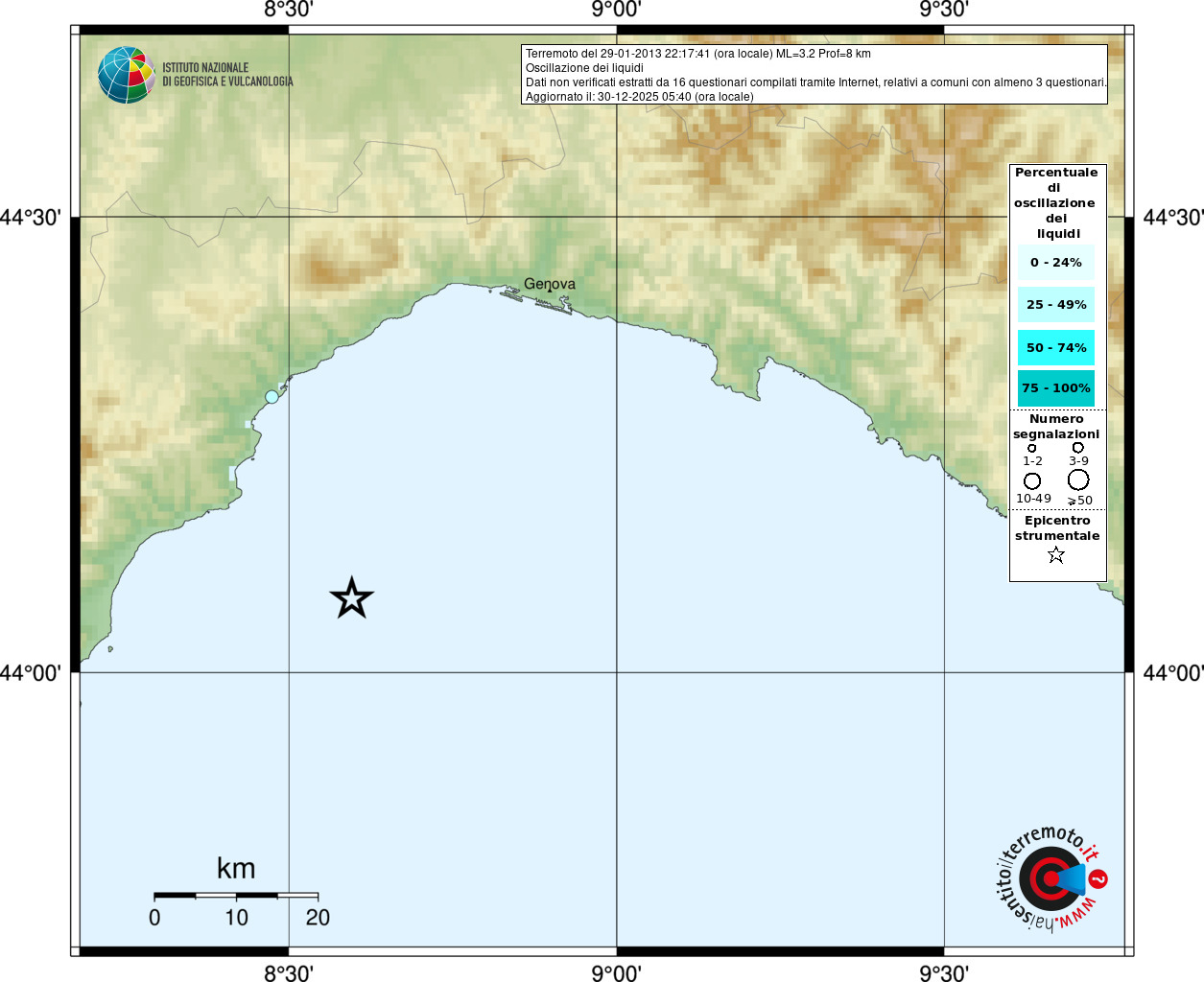This screenshot has height=982, width=1204.
Task: Click the Genova city label
Action: (x=550, y=284)
